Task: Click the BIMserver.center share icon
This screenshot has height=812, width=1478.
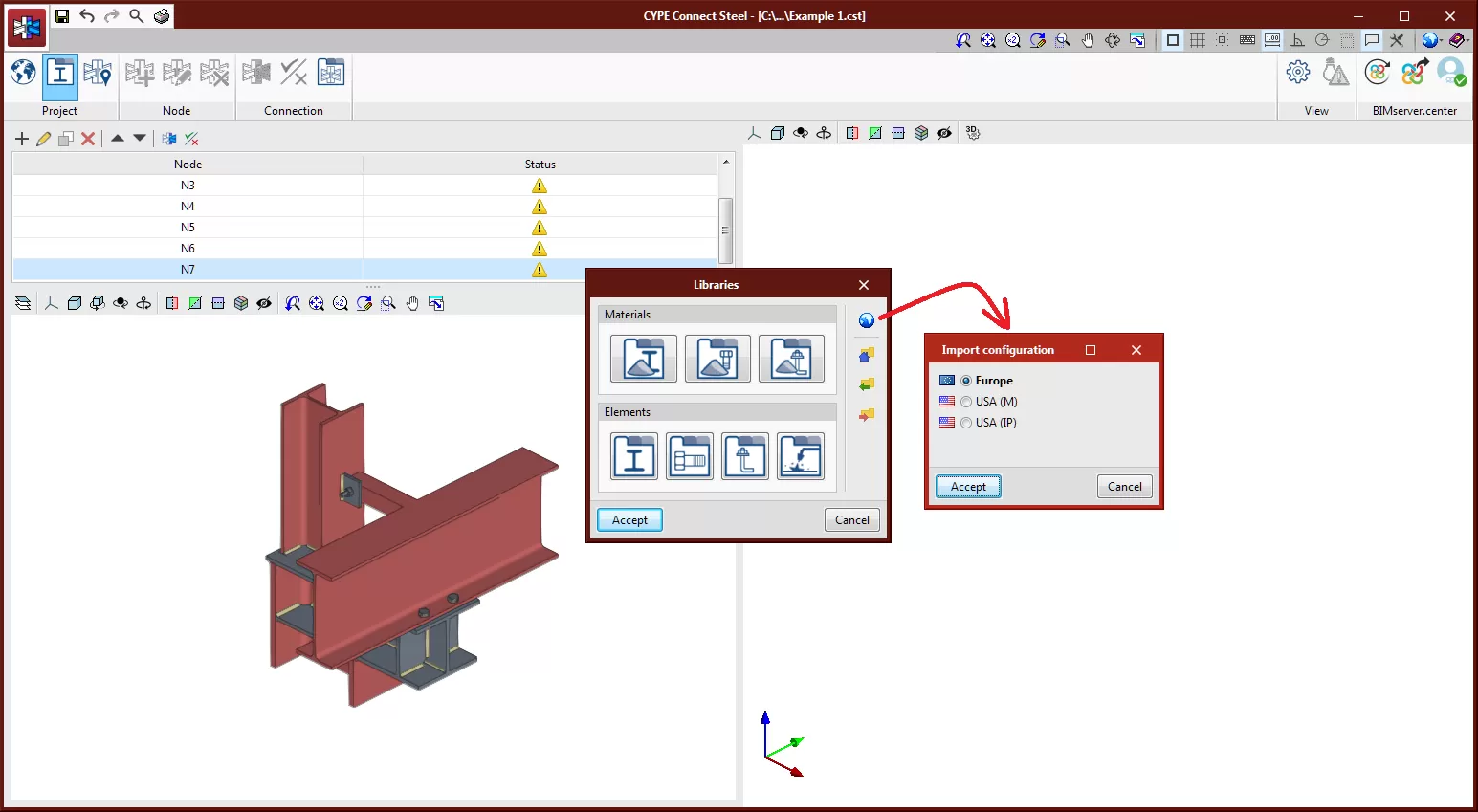Action: [x=1414, y=73]
